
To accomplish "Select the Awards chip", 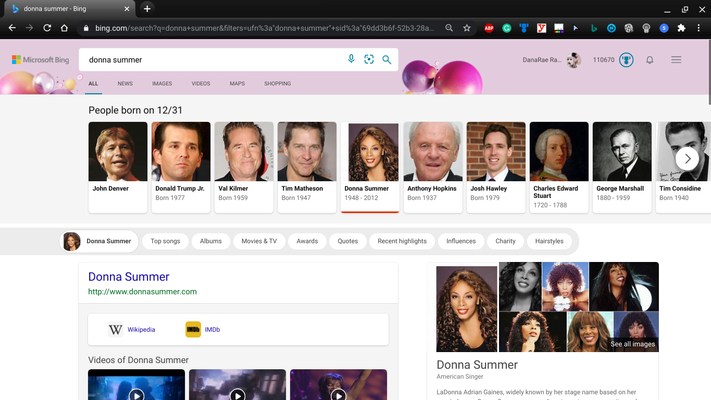I will click(x=307, y=241).
